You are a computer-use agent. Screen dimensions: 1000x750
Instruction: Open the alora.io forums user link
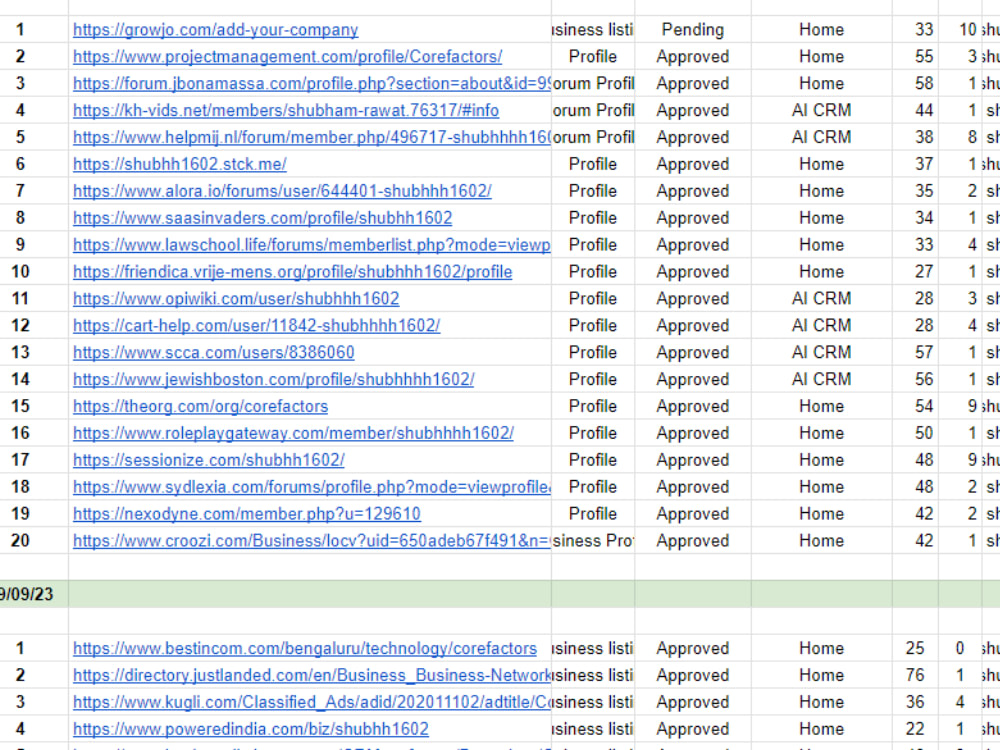pos(282,191)
